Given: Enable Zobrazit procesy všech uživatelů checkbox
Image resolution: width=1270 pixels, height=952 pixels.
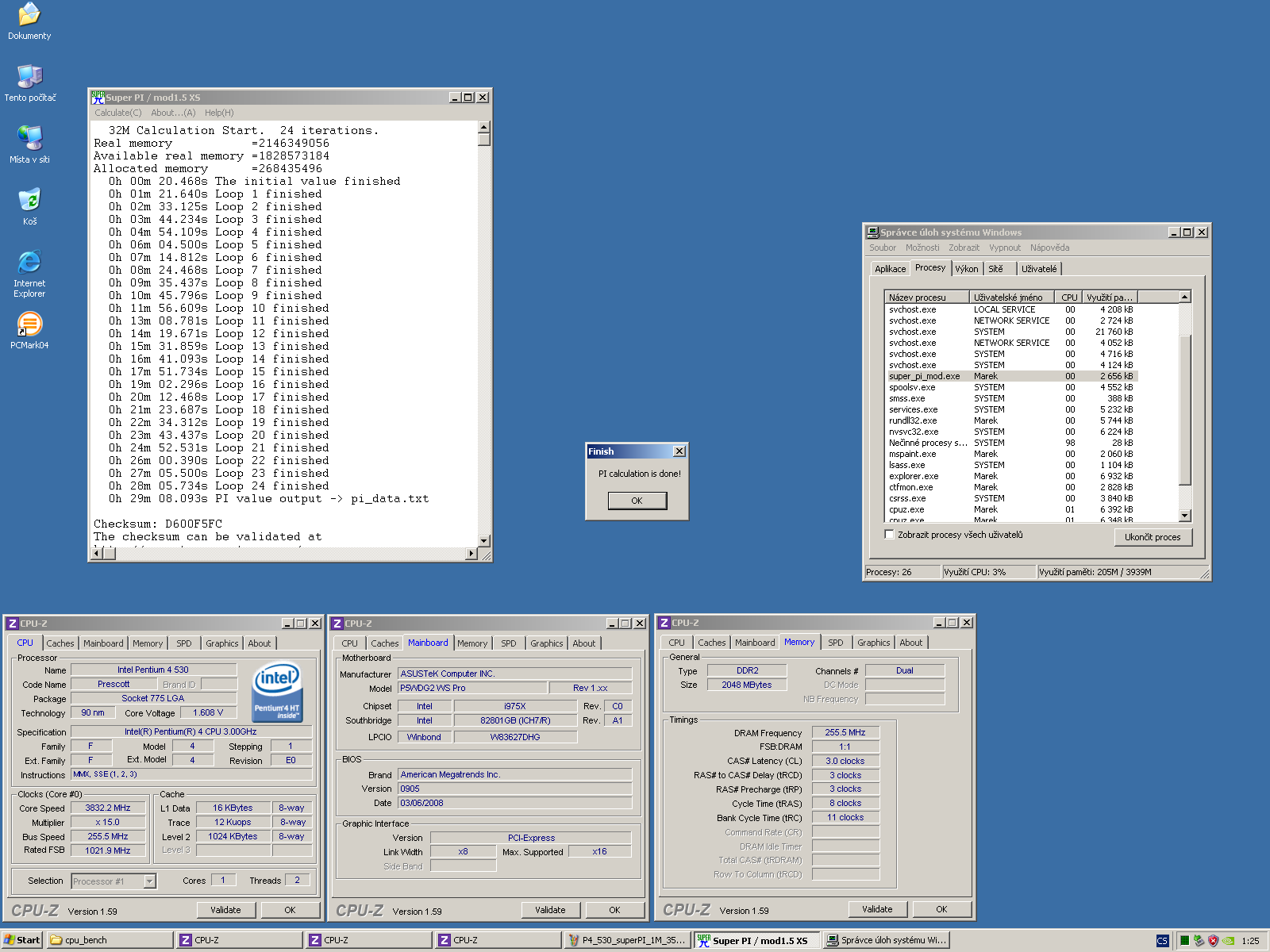Looking at the screenshot, I should 889,535.
